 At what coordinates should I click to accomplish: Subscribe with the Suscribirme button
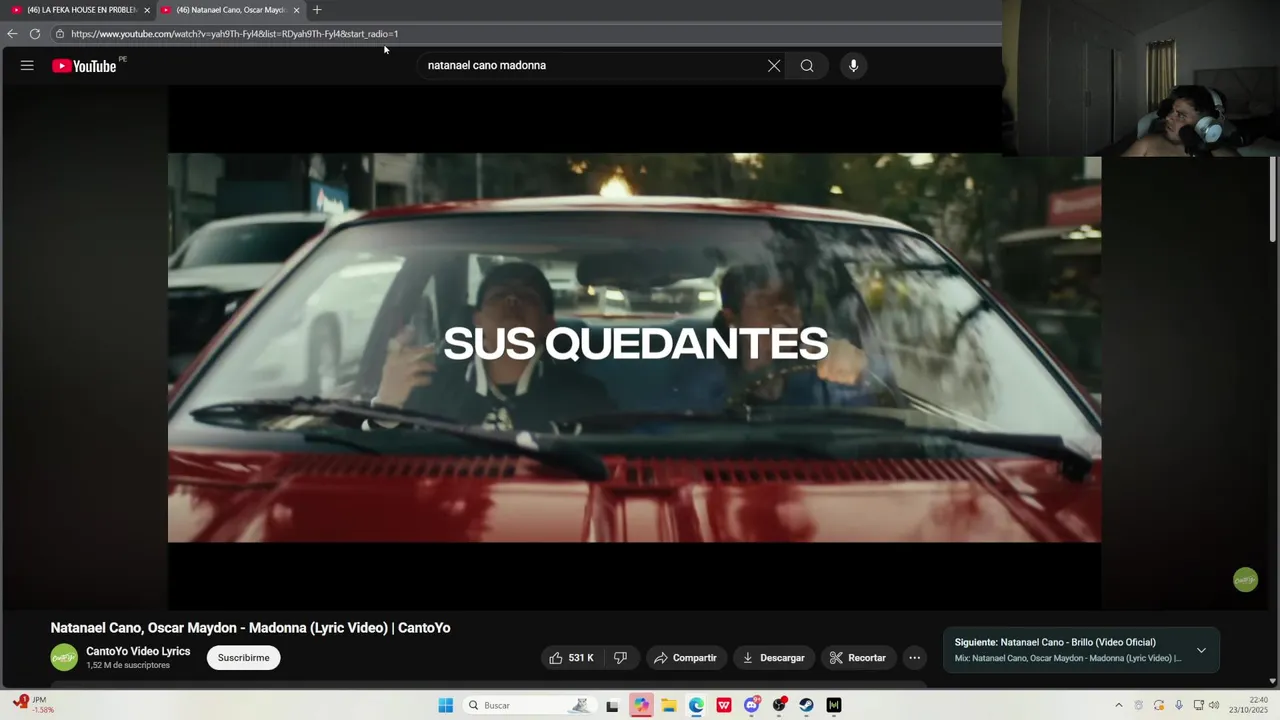pyautogui.click(x=244, y=658)
